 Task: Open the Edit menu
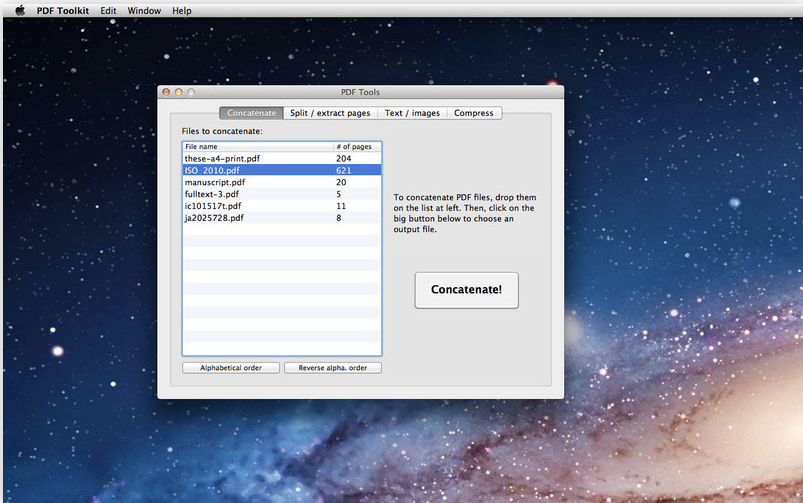(x=108, y=10)
